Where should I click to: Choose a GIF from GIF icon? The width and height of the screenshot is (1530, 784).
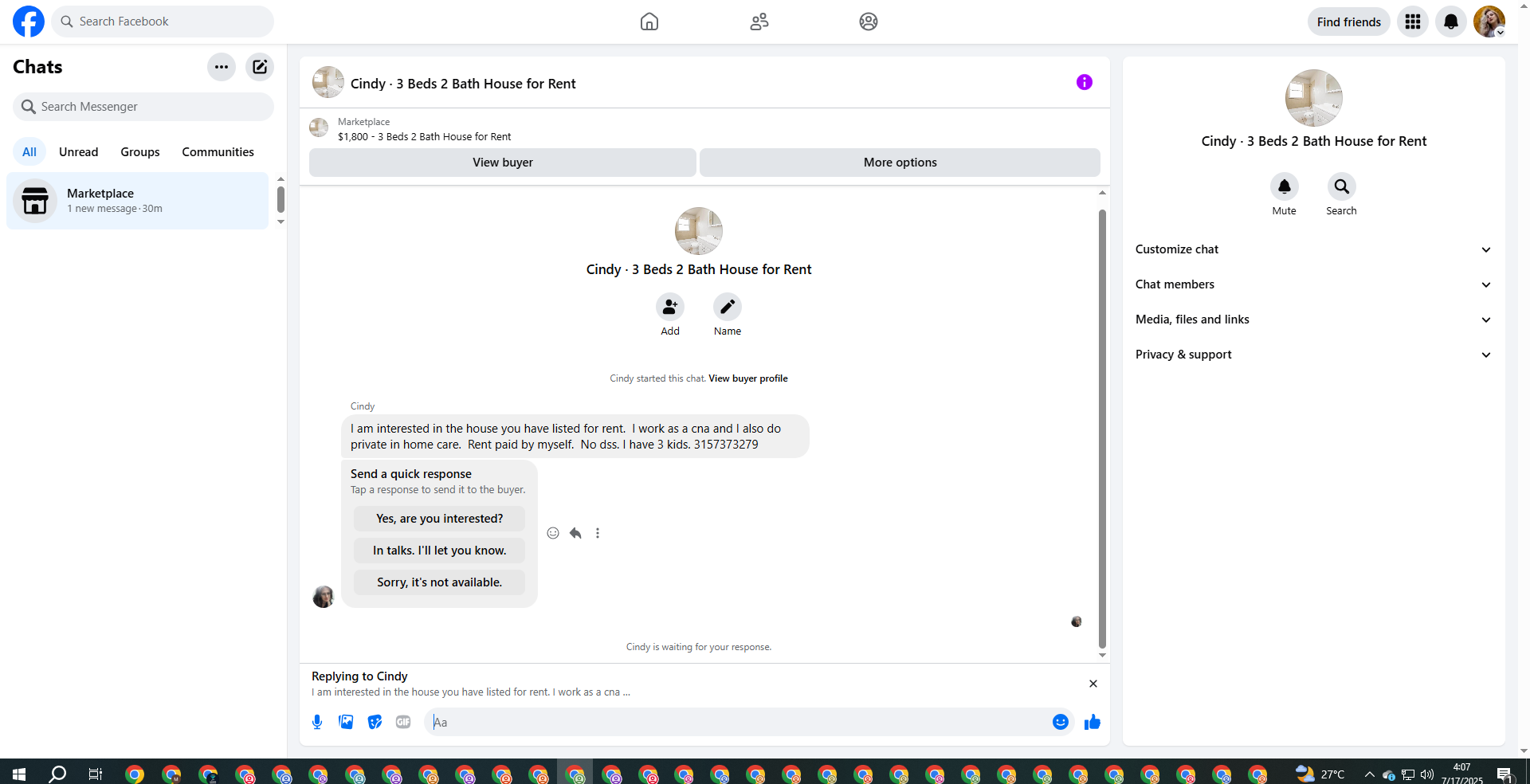tap(403, 722)
